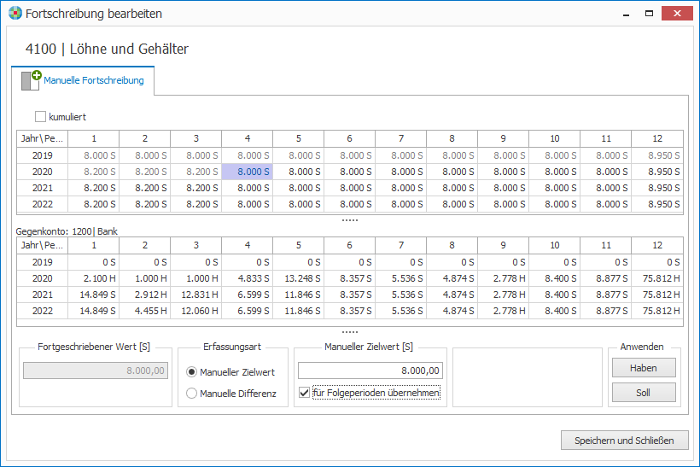Select 2020 period 12 cell 8.950 S

point(658,172)
